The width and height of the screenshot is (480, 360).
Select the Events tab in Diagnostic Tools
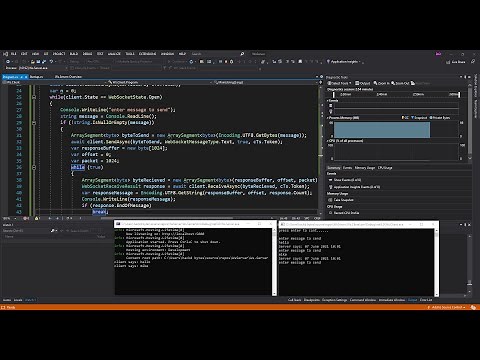pos(347,168)
